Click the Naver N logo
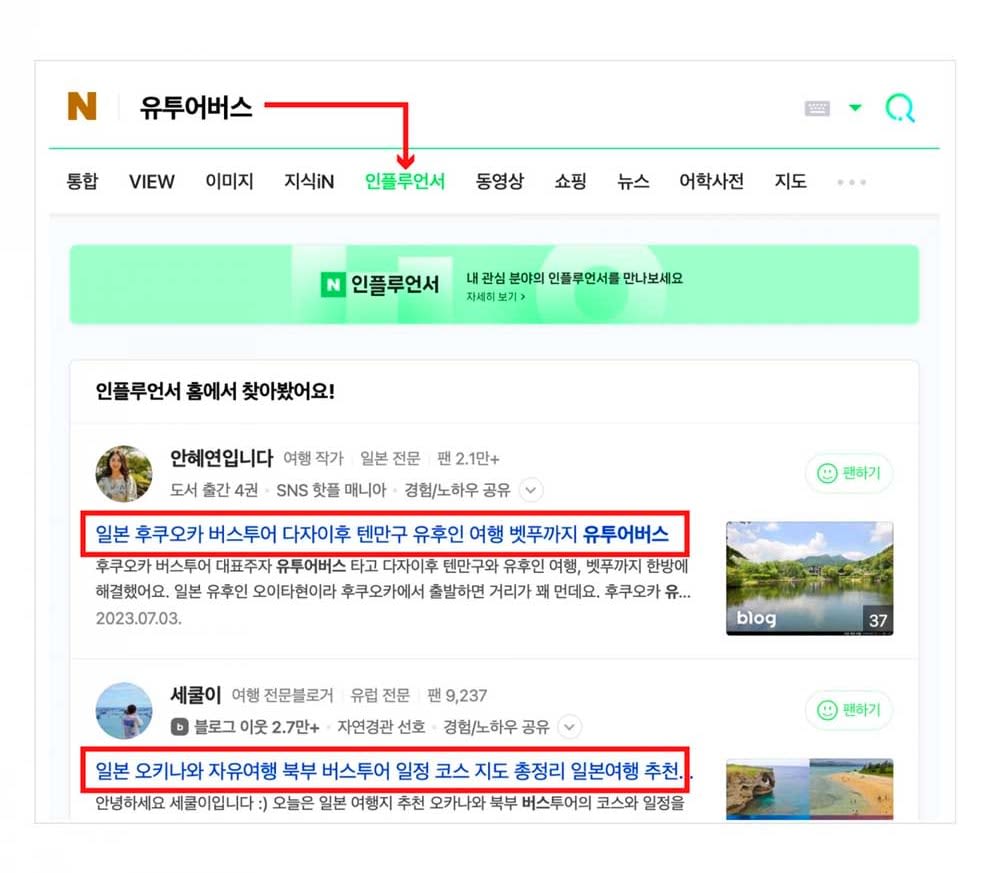 point(82,106)
